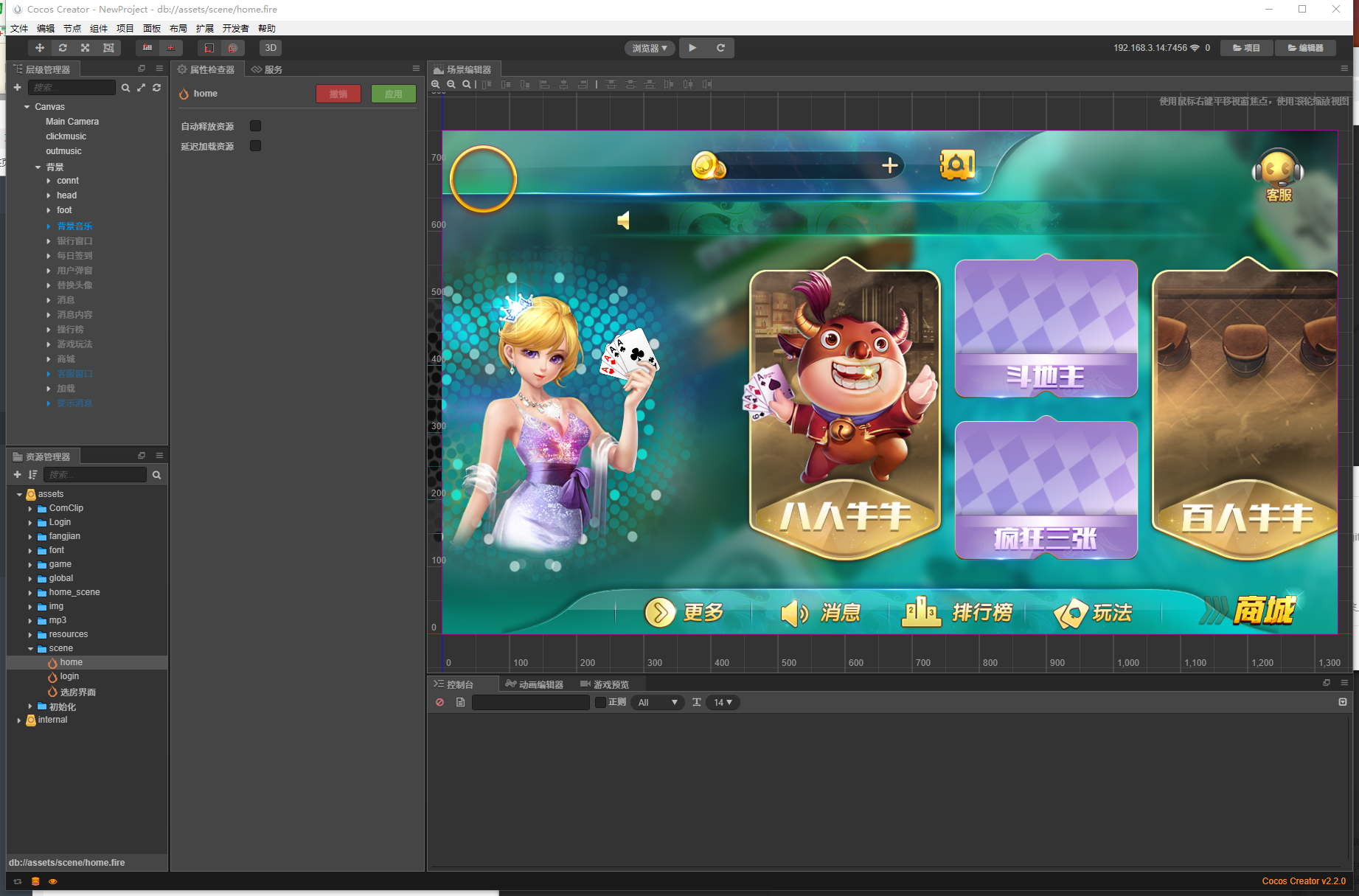The image size is (1359, 896).
Task: Click the assets panel search magnifier icon
Action: 156,475
